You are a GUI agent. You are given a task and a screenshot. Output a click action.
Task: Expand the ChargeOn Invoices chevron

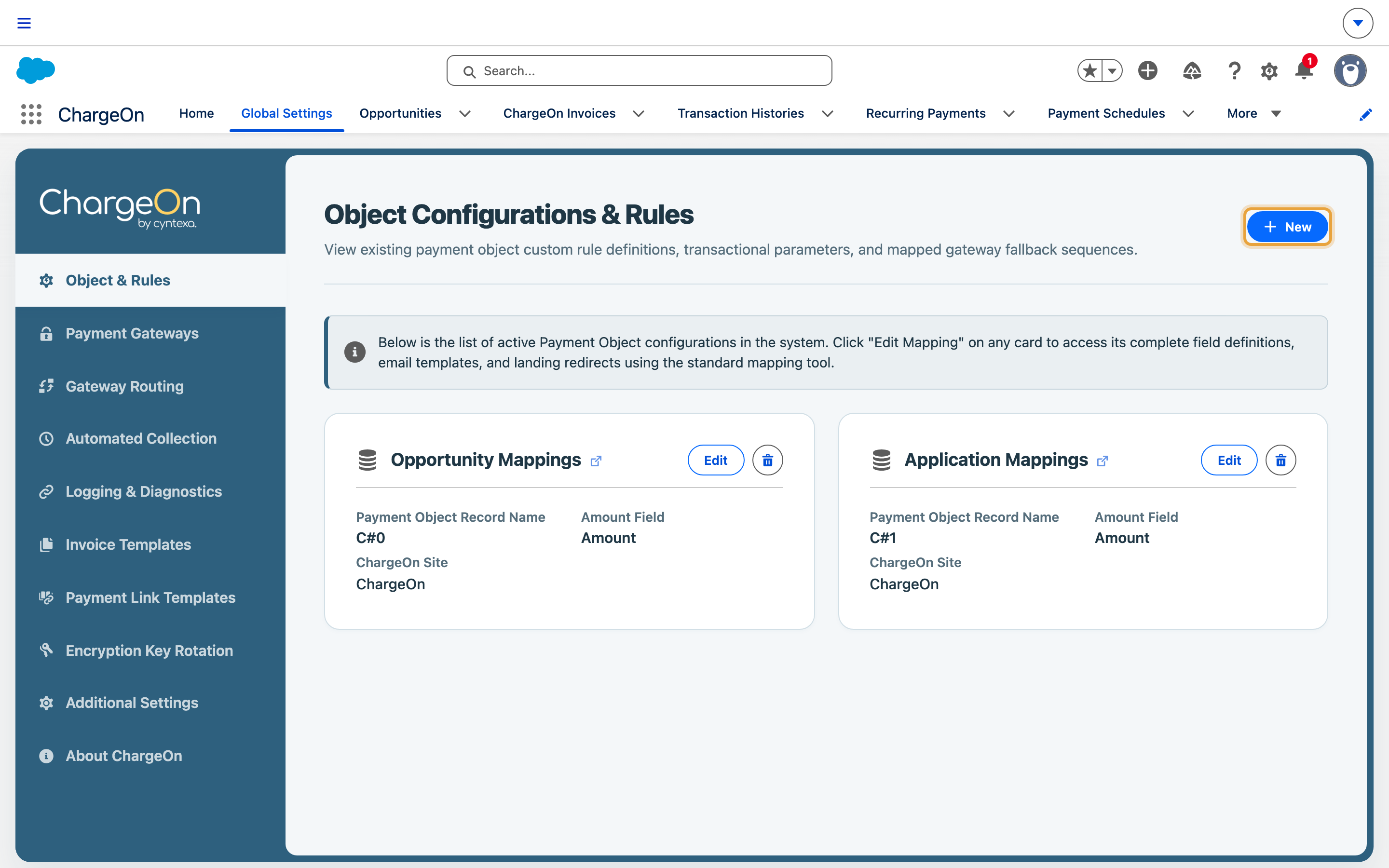[x=638, y=114]
